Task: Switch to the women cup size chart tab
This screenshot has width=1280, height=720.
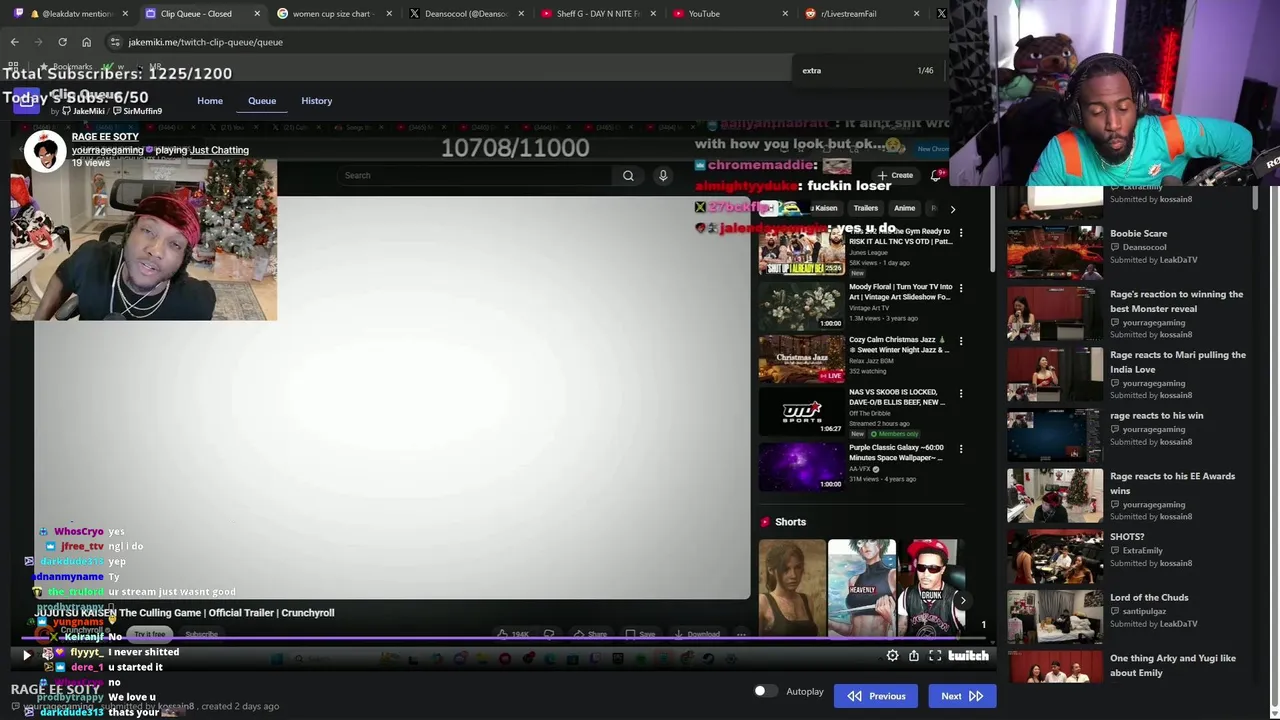Action: pos(331,14)
